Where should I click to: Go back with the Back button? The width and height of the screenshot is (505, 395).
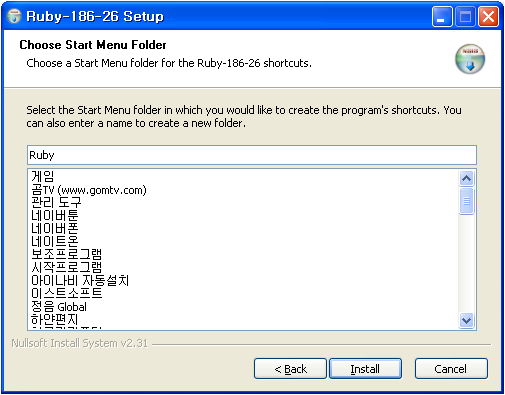290,369
